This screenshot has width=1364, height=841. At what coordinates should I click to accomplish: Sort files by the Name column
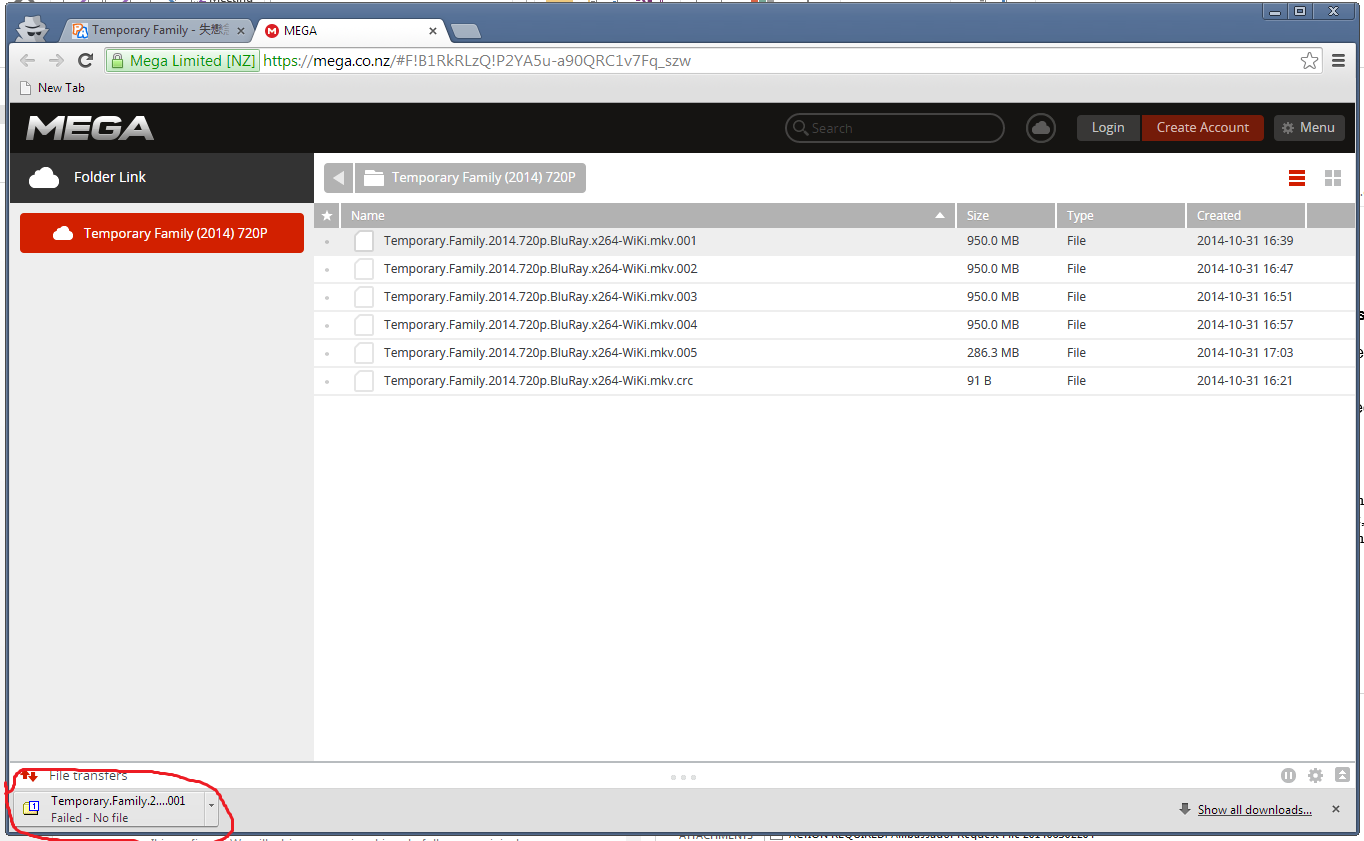point(648,215)
